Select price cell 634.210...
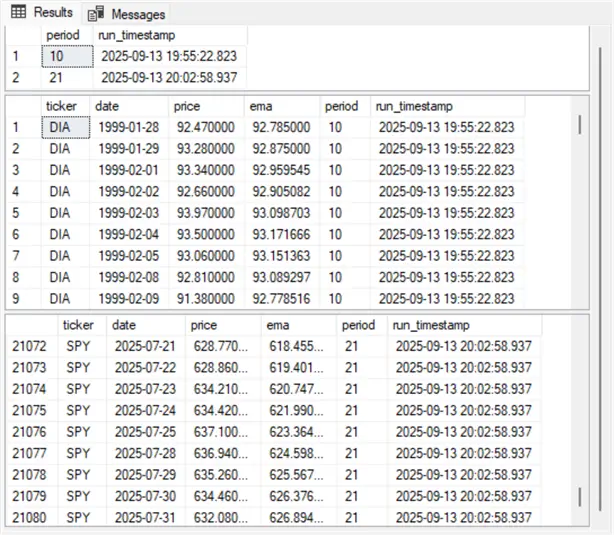614x535 pixels. (223, 389)
